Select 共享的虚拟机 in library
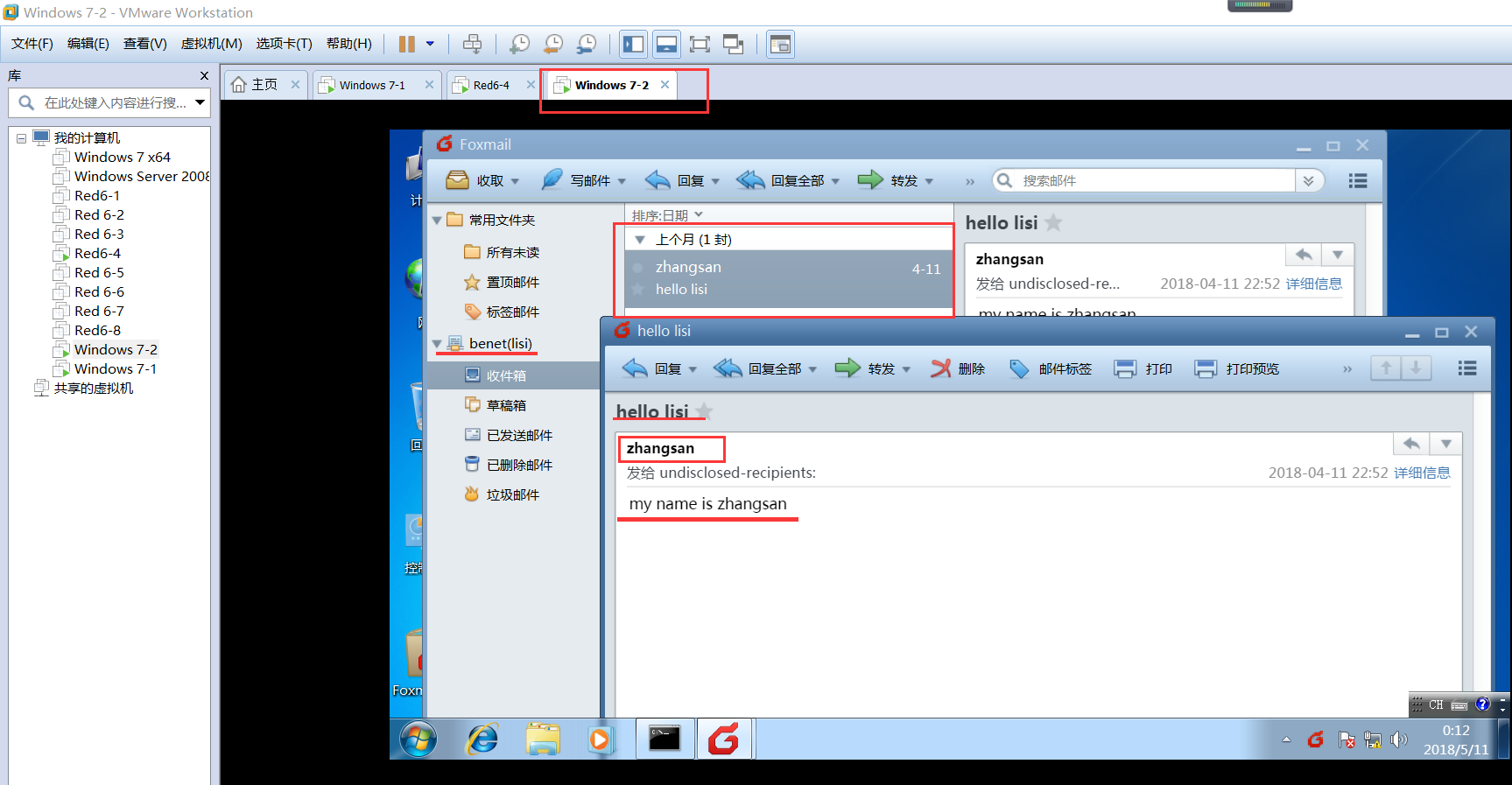 [x=93, y=388]
